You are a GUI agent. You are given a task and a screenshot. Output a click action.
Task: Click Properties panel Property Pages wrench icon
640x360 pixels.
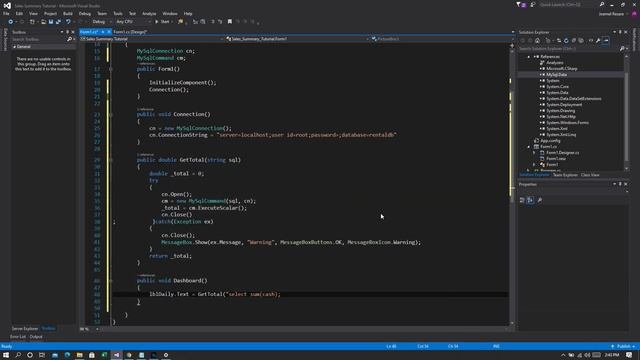click(540, 200)
